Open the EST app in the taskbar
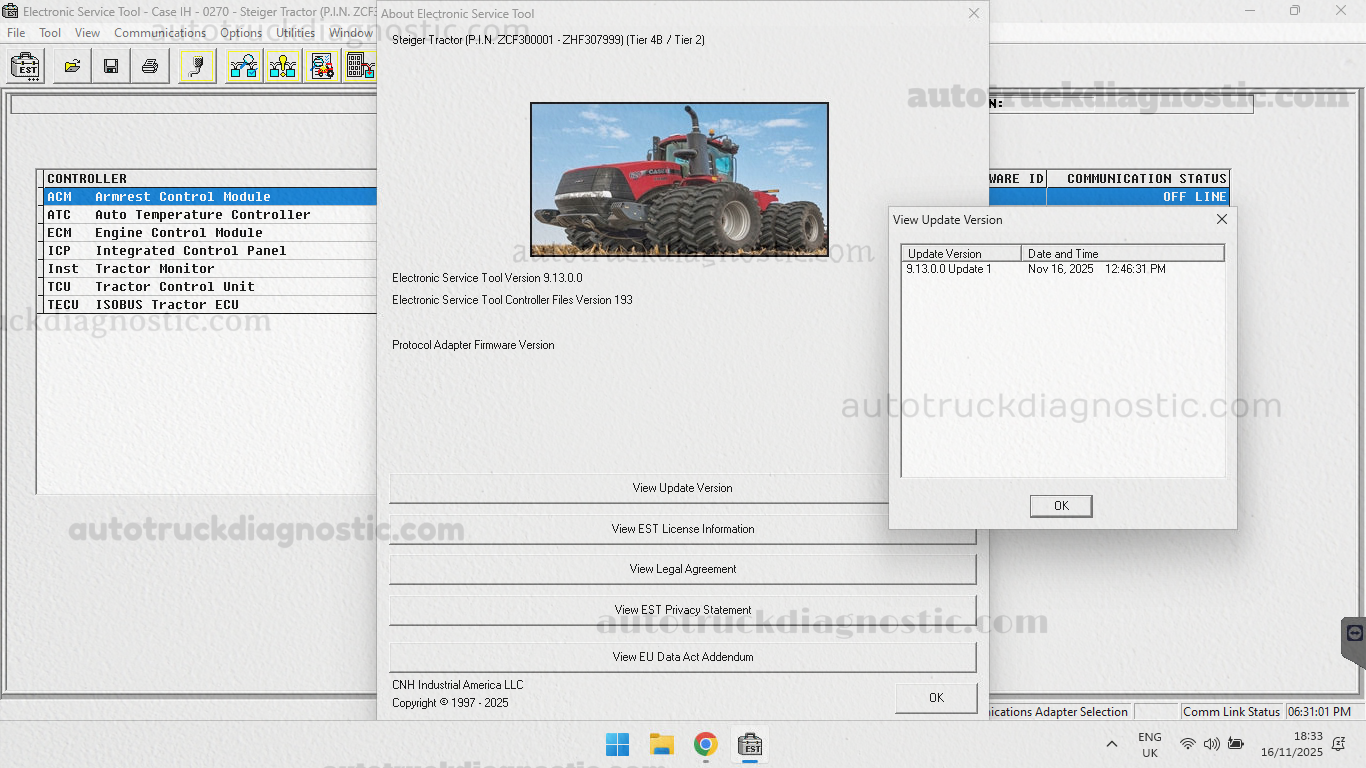Viewport: 1366px width, 768px height. point(750,745)
